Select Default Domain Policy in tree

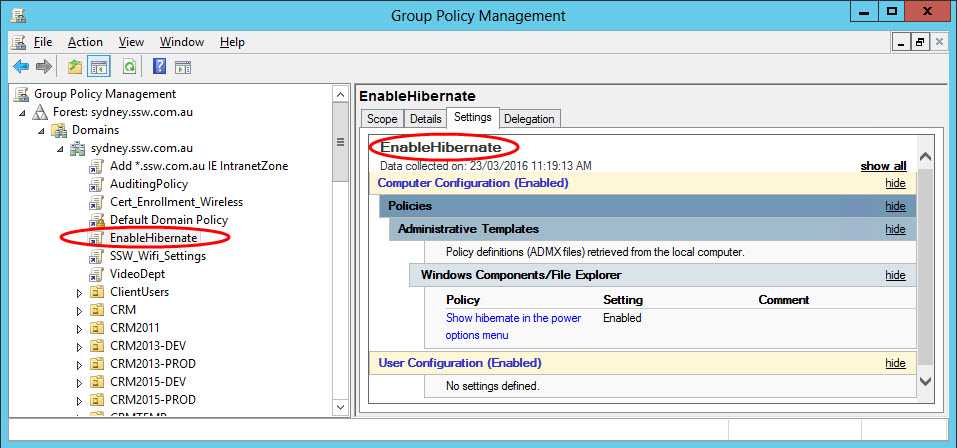168,220
